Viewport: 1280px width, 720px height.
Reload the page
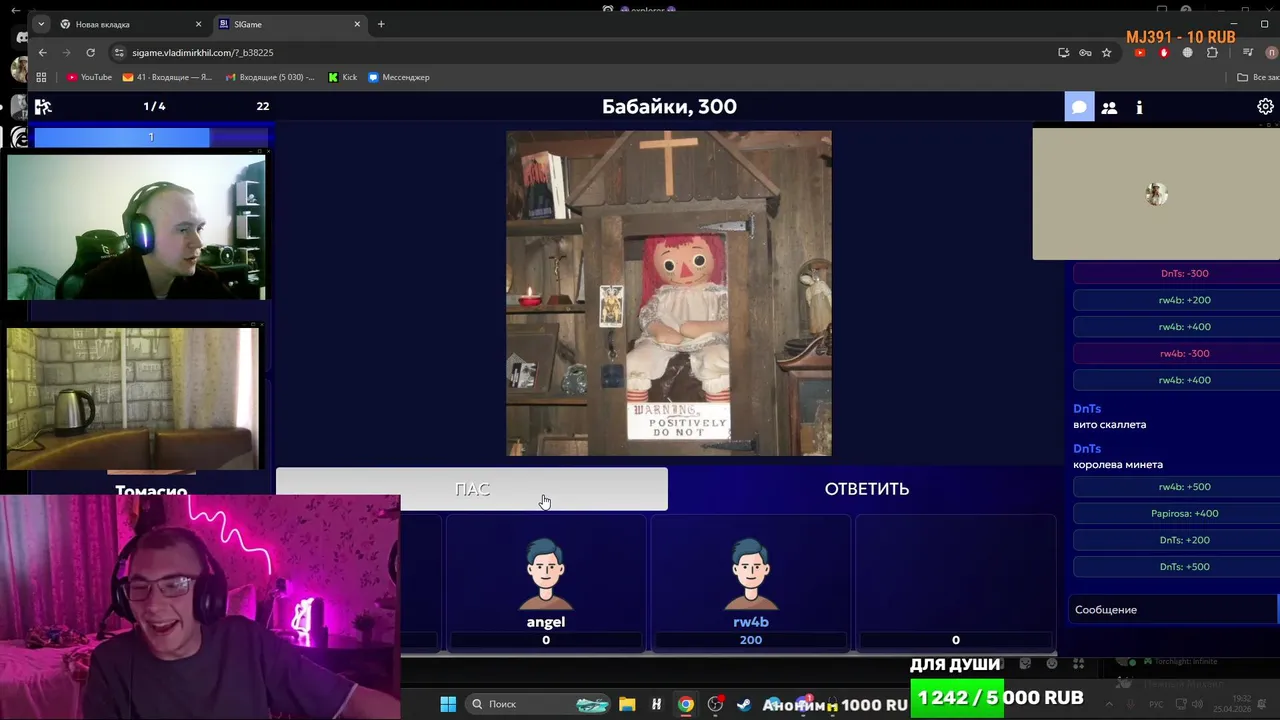coord(91,52)
